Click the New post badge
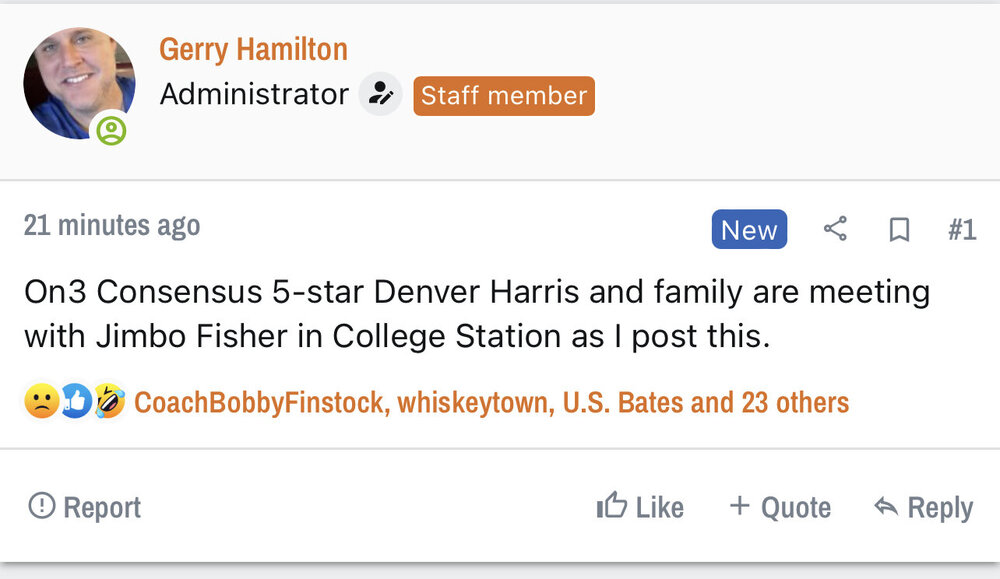 [749, 230]
